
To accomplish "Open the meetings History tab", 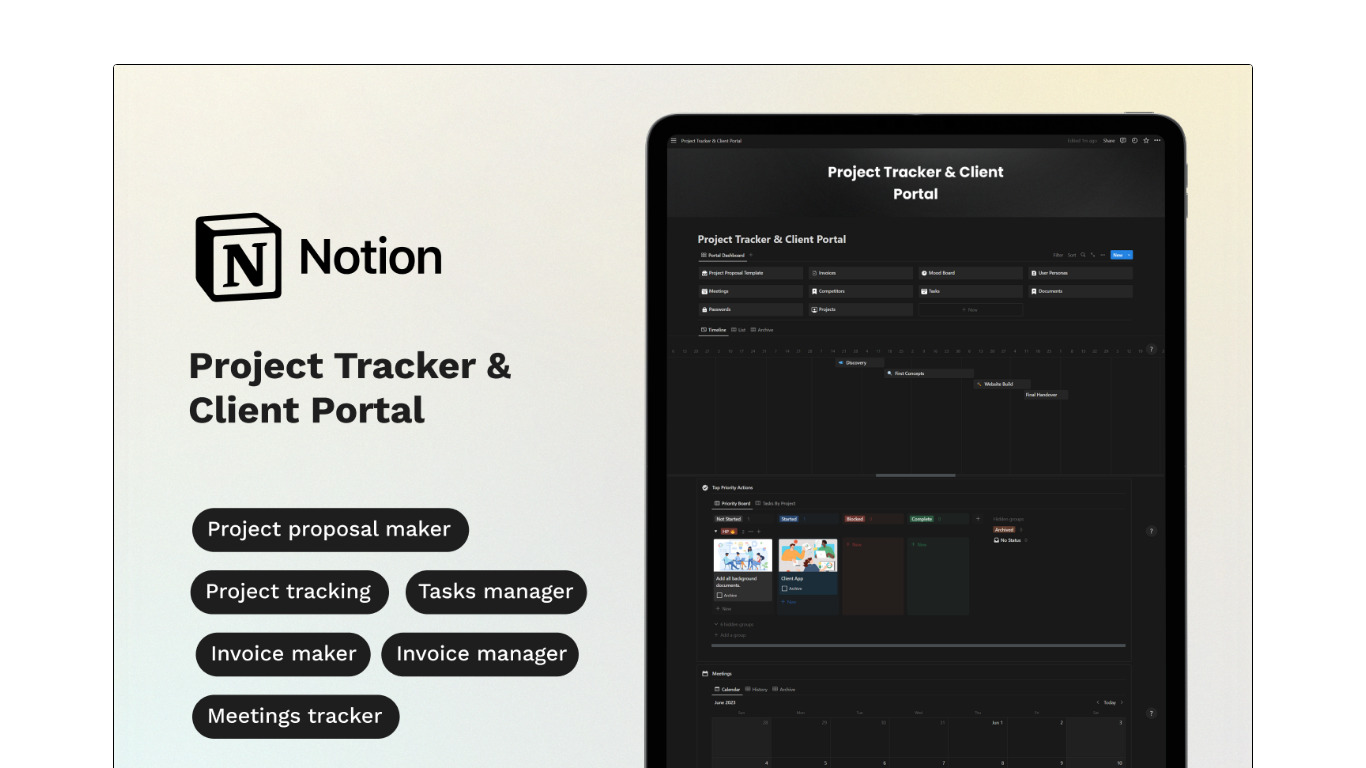I will (757, 689).
